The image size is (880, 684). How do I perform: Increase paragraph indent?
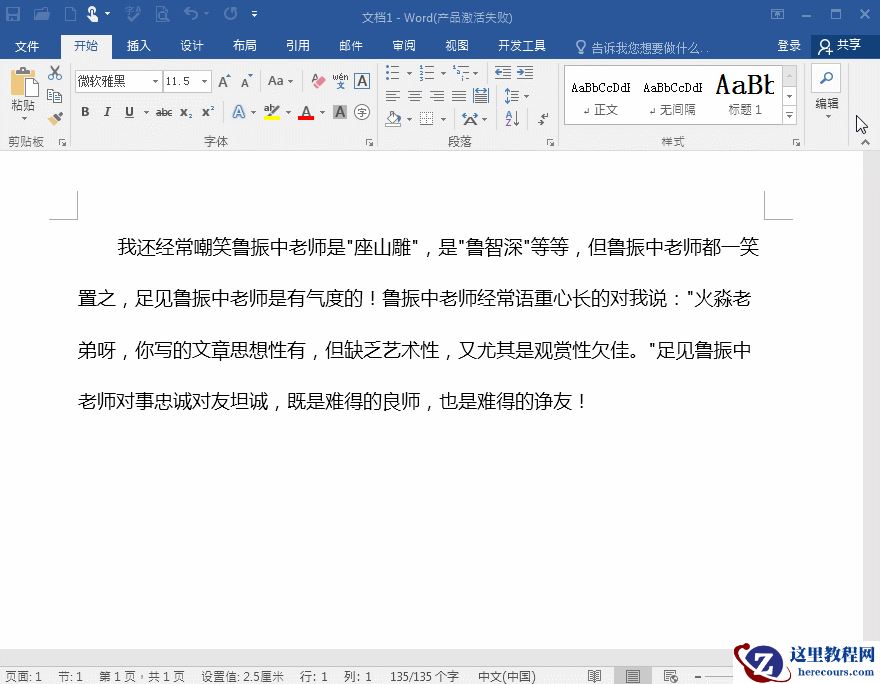(x=525, y=72)
